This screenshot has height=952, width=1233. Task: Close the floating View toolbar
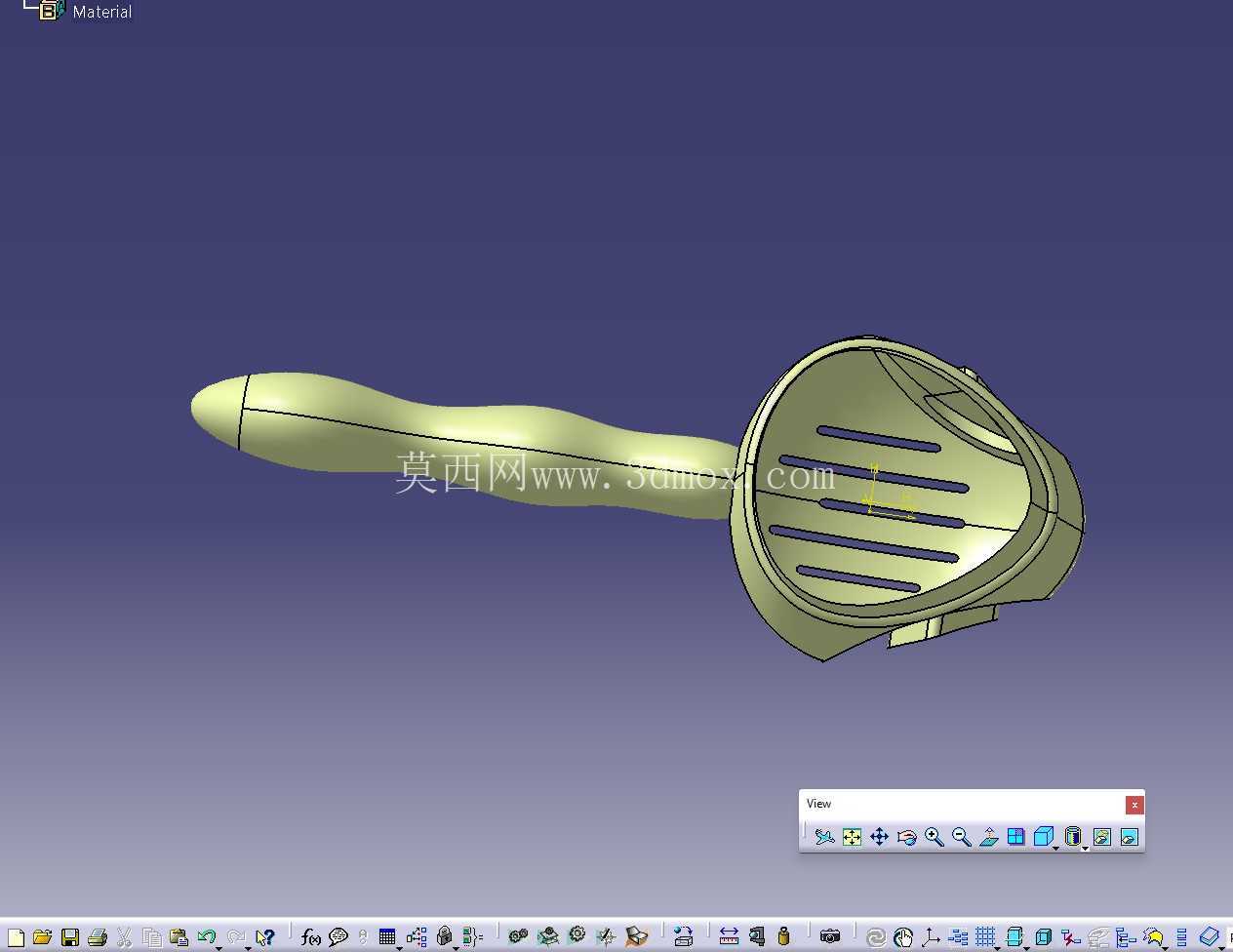point(1134,805)
